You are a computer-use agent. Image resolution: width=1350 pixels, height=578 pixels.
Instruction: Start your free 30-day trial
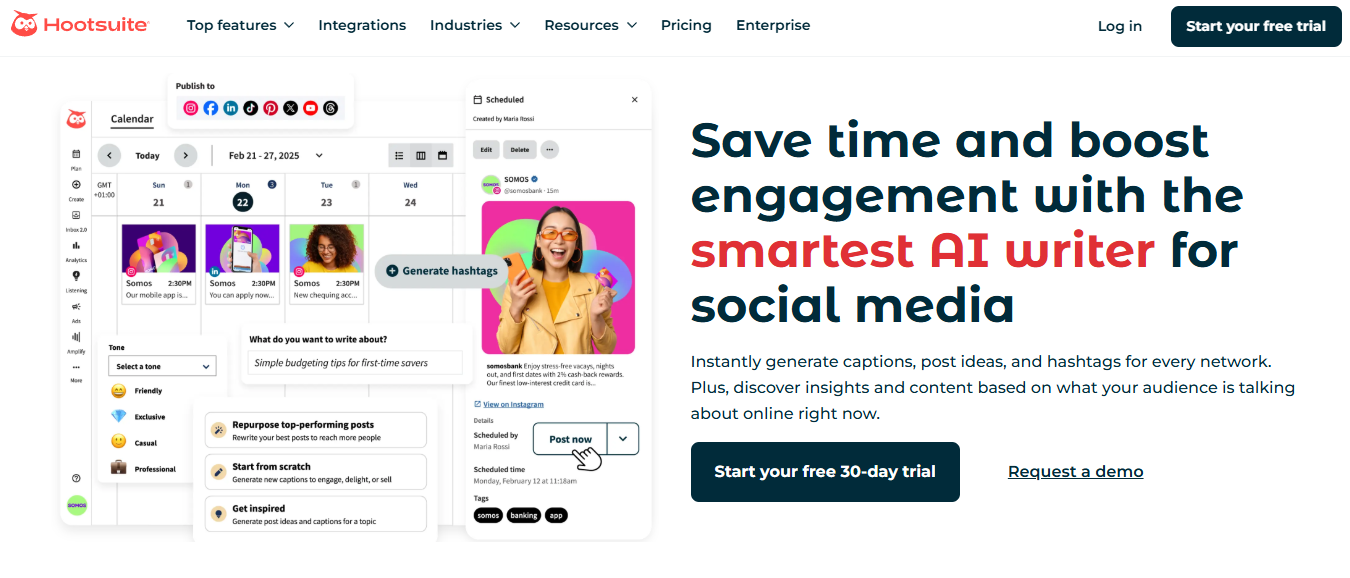point(824,471)
